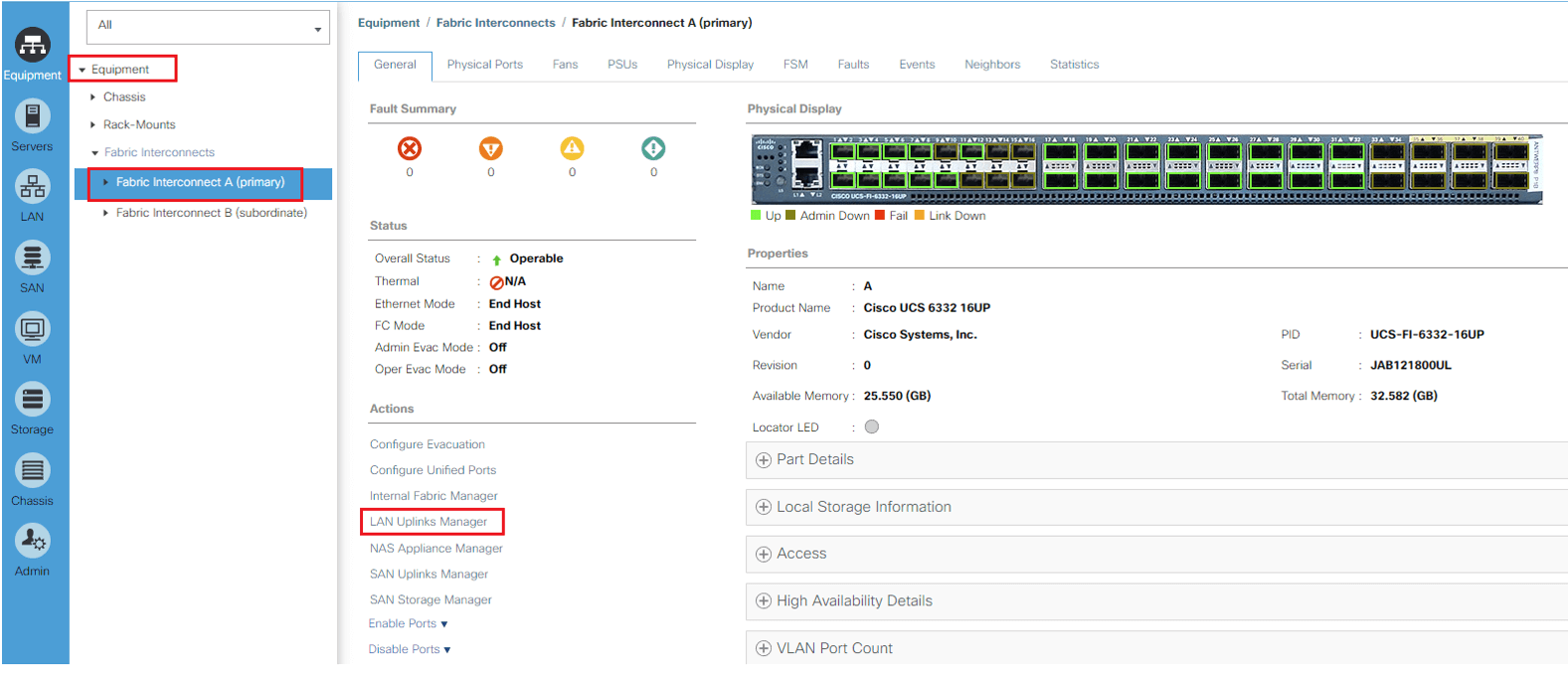Open the LAN sidebar icon
The image size is (1568, 682).
coord(33,187)
